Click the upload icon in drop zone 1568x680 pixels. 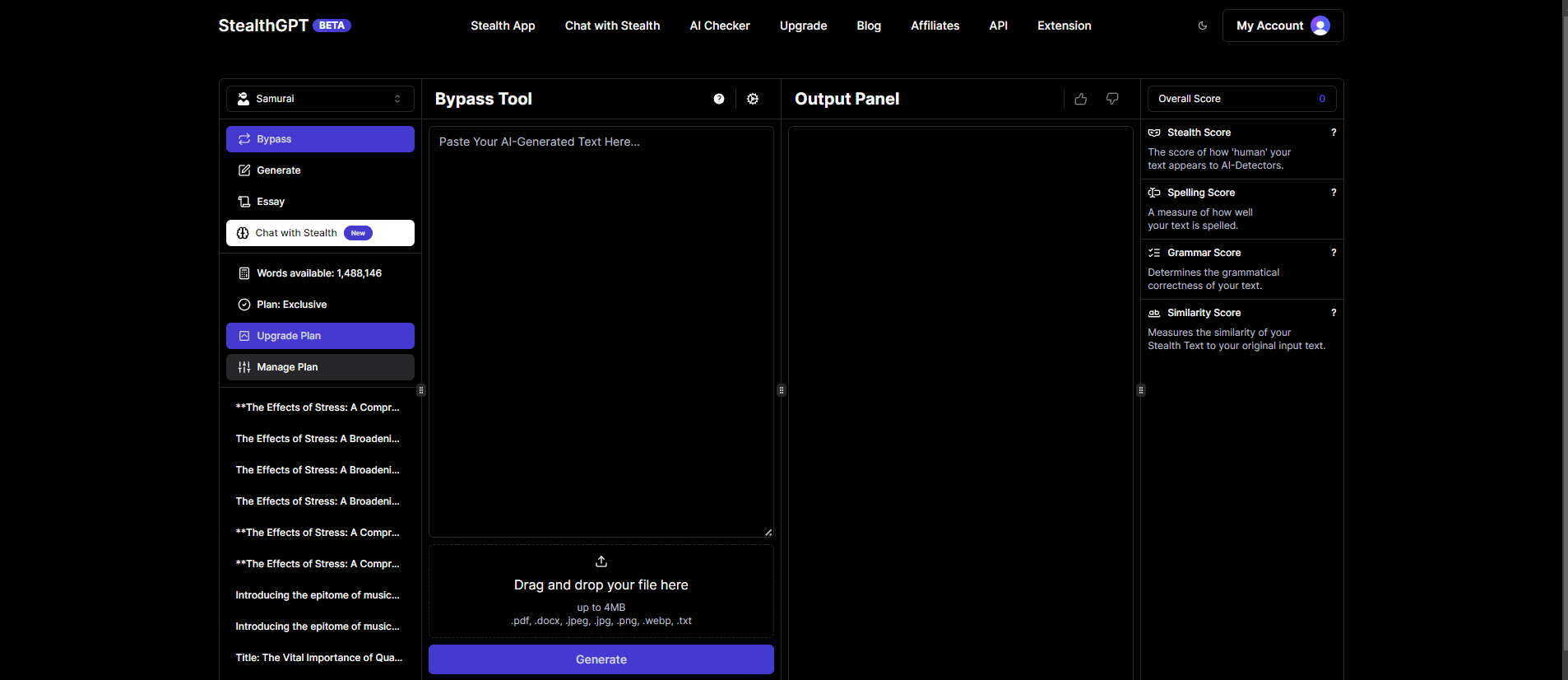pyautogui.click(x=601, y=561)
